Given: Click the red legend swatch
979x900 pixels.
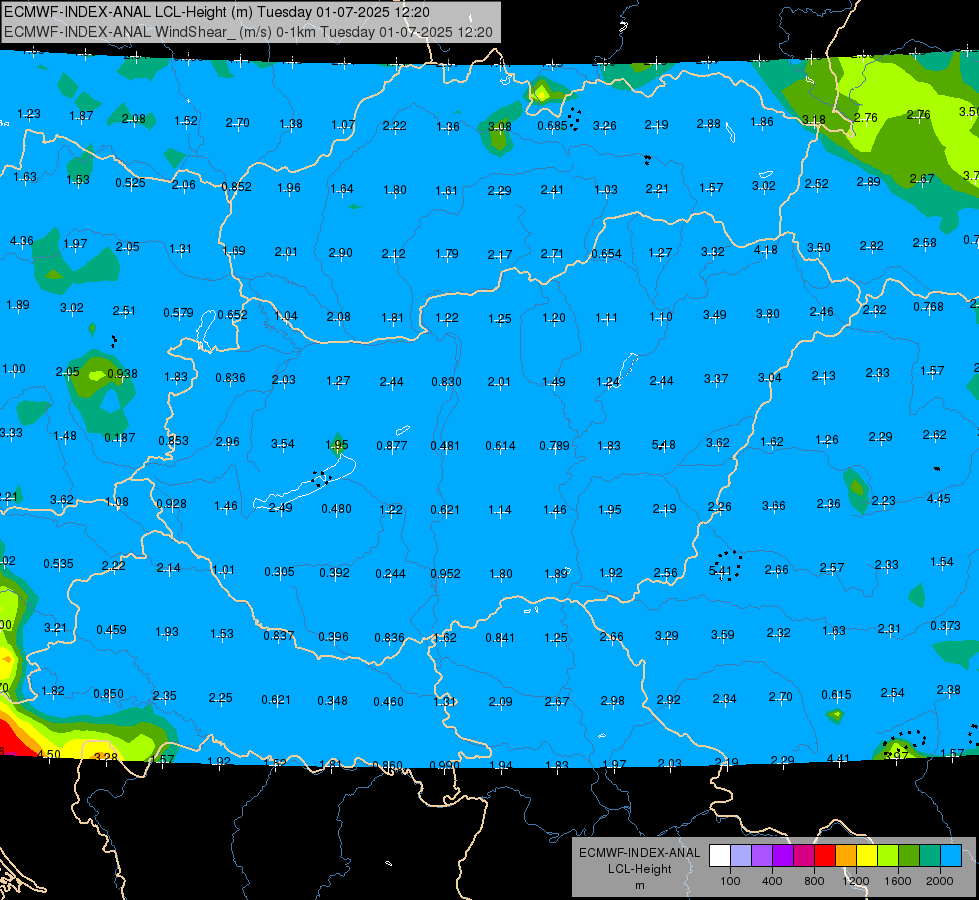Looking at the screenshot, I should click(825, 856).
